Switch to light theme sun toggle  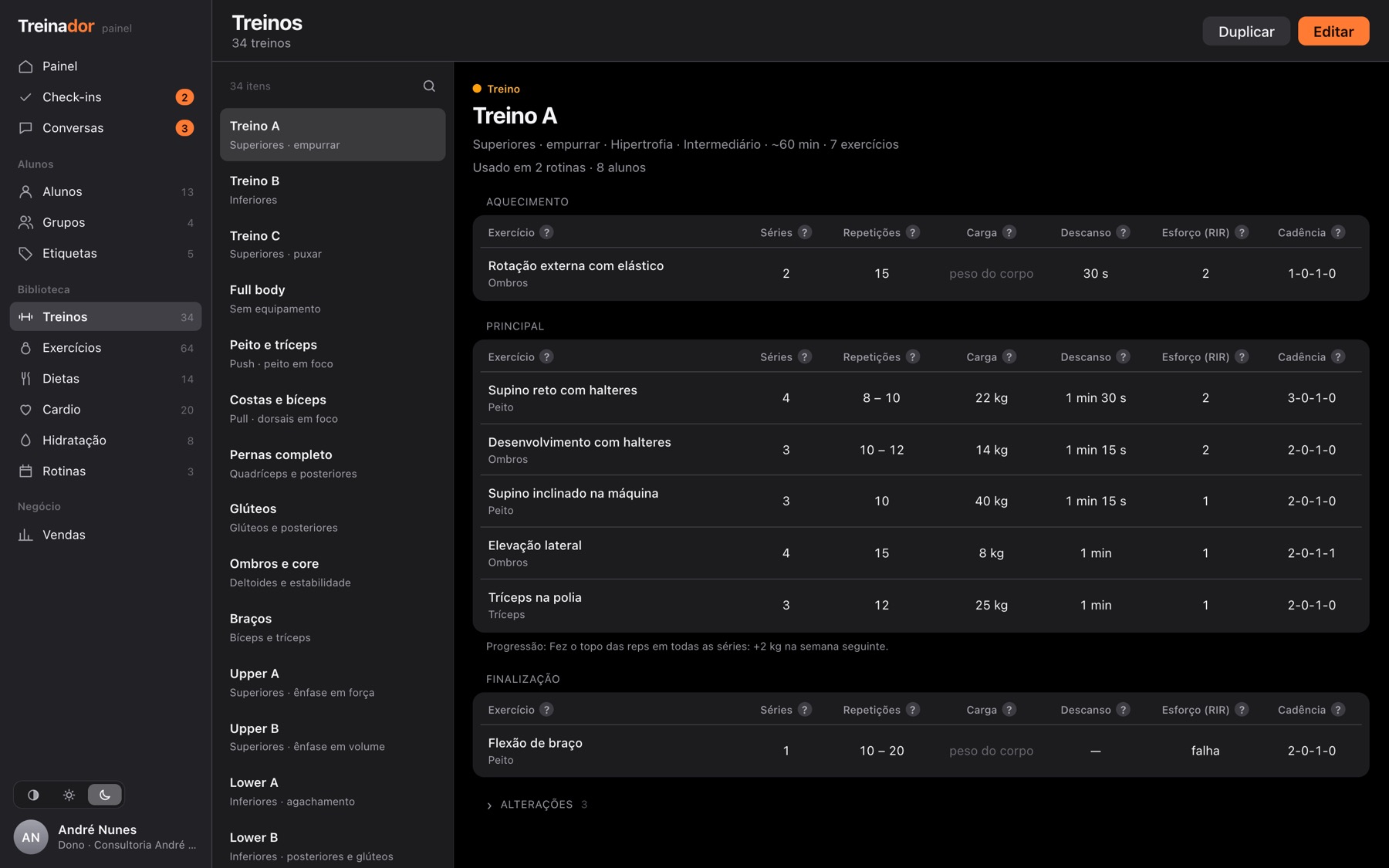click(69, 795)
